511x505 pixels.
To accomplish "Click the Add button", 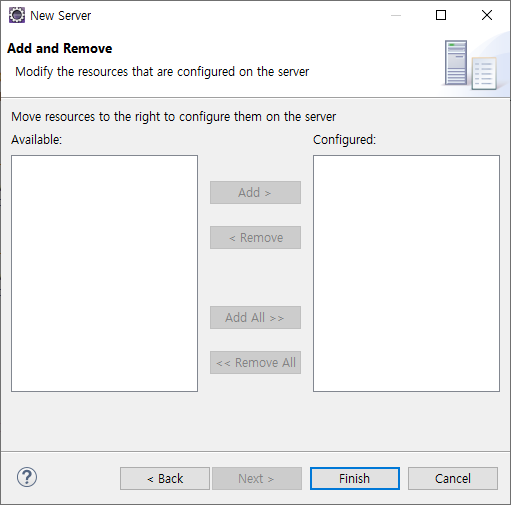I will tap(255, 192).
